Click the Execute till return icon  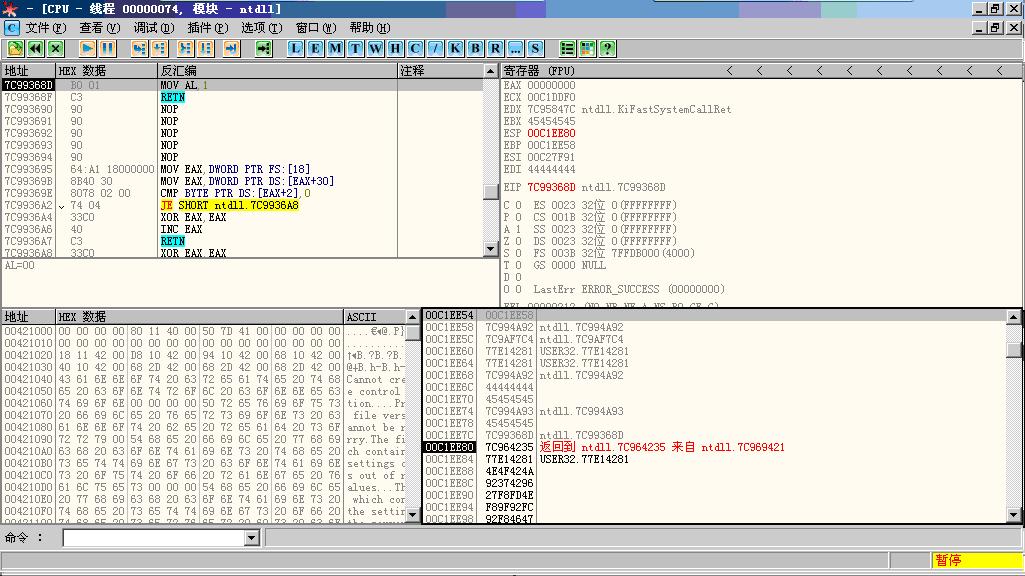(x=231, y=48)
